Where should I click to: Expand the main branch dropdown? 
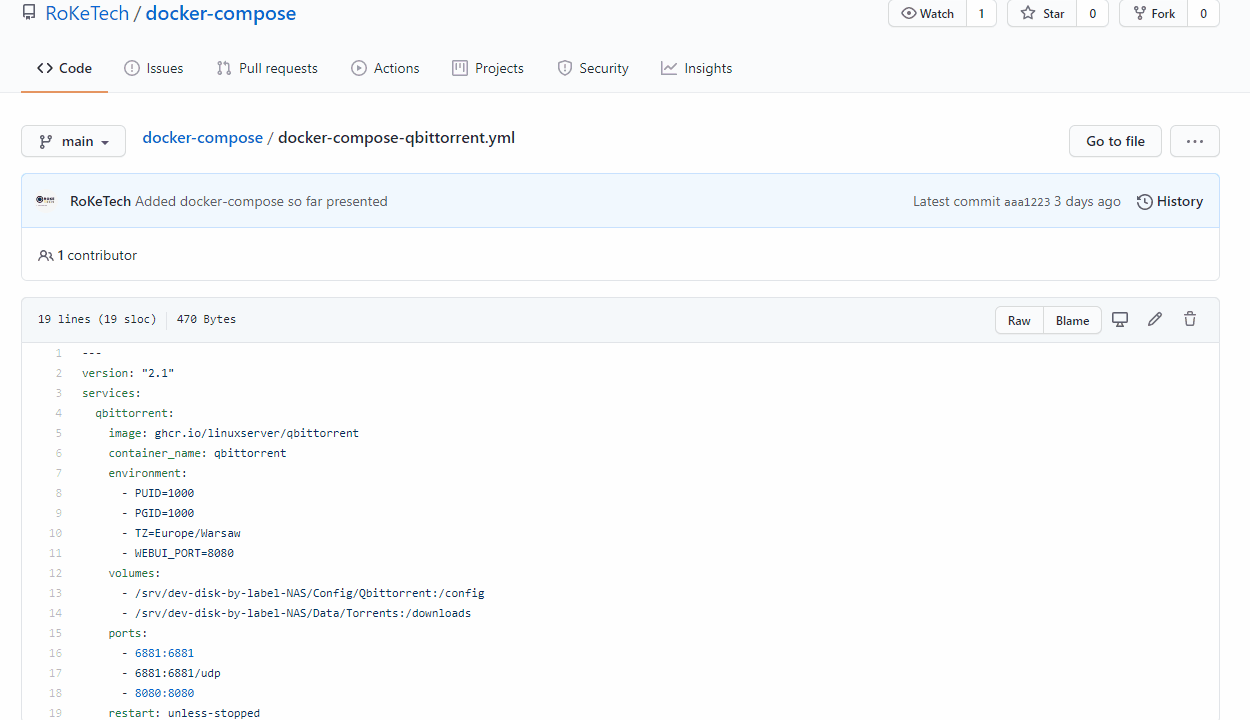(73, 141)
